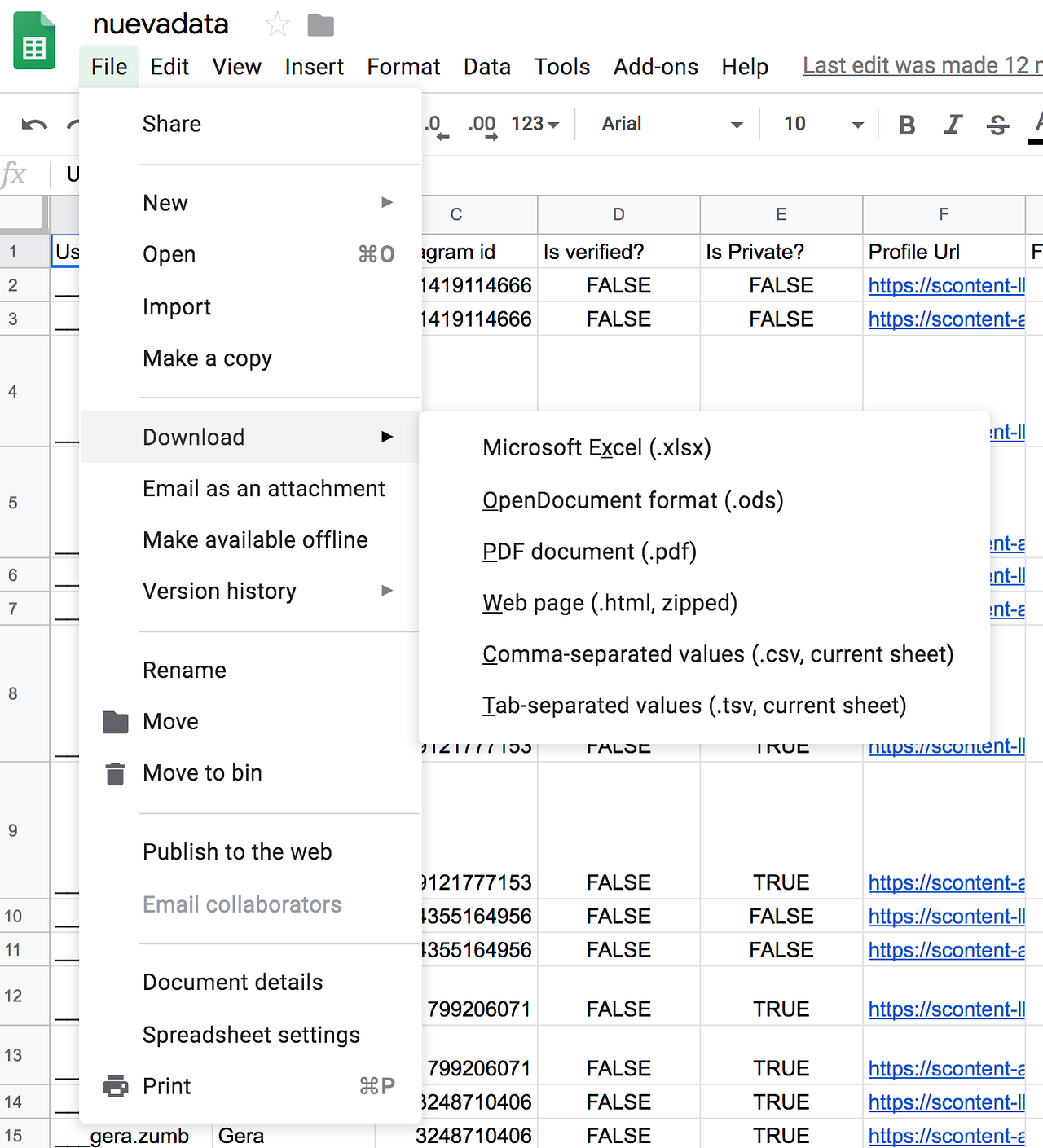Toggle bold formatting in the toolbar
The height and width of the screenshot is (1148, 1043).
(906, 124)
